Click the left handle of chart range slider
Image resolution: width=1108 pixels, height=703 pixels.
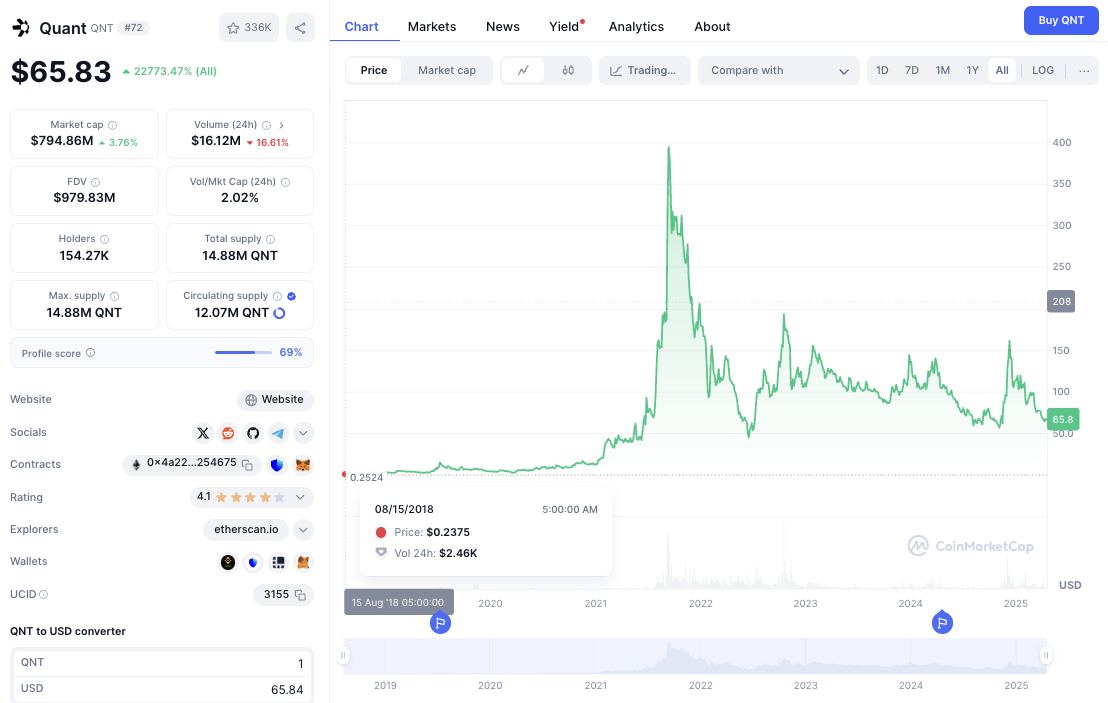343,656
